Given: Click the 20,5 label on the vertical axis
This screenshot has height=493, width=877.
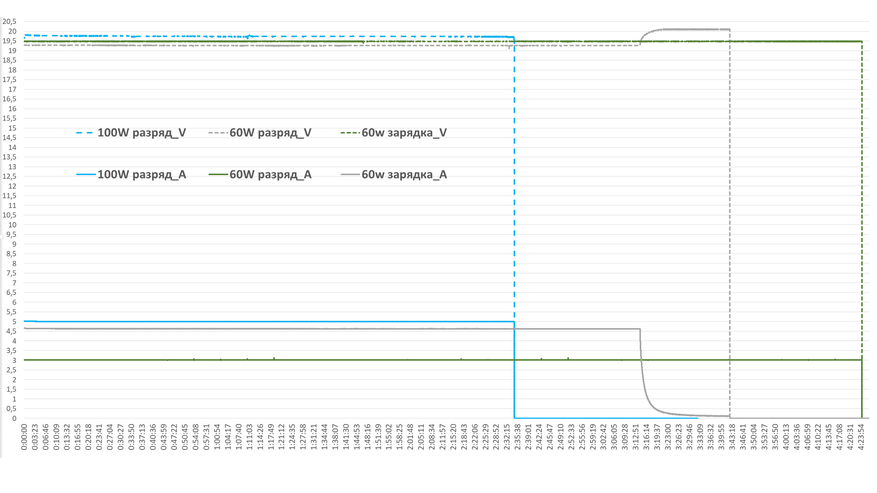Looking at the screenshot, I should [x=10, y=21].
